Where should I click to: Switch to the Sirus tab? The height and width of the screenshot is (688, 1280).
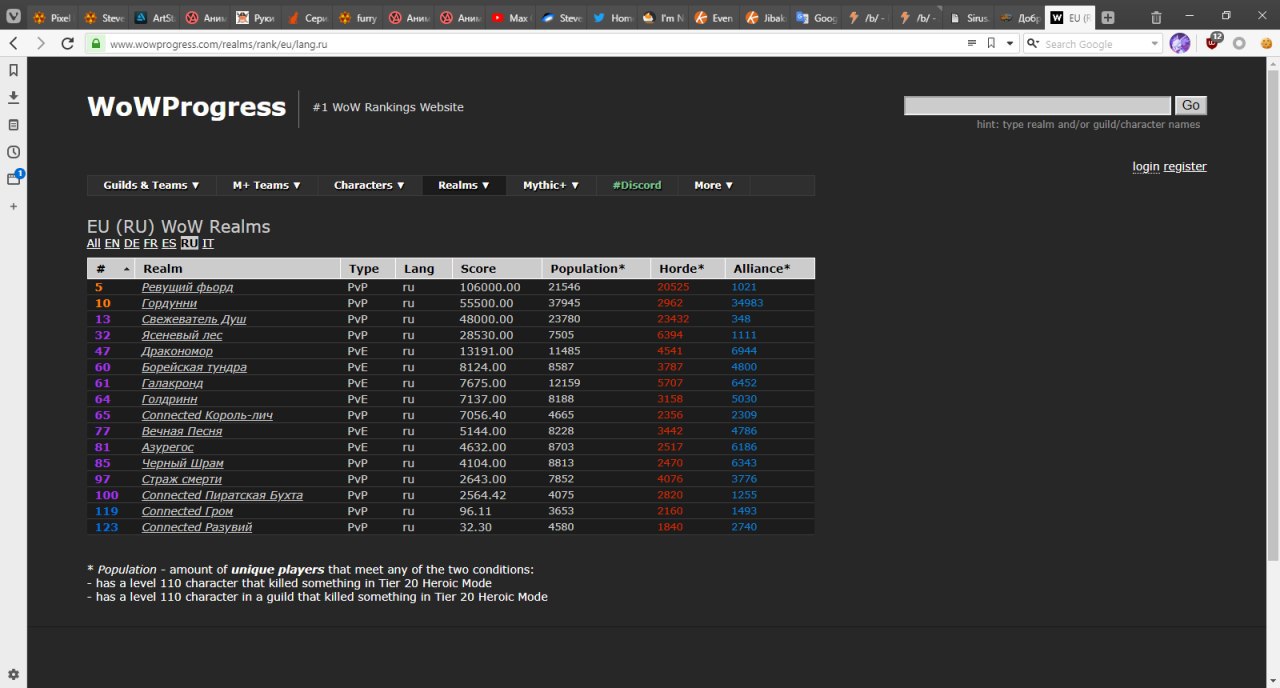click(970, 17)
